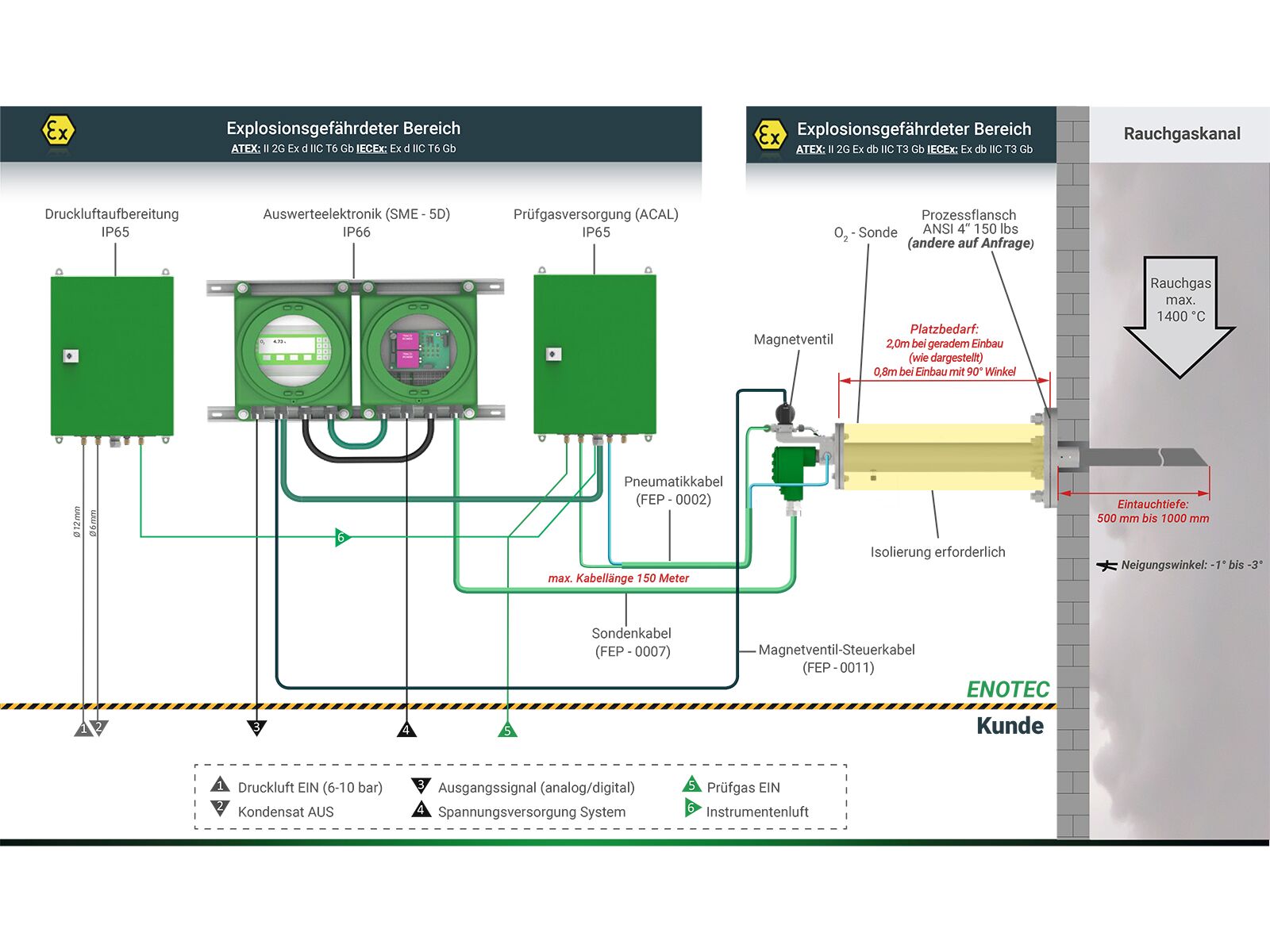Click the 'Kunde' label below the boundary
Viewport: 1270px width, 952px height.
click(x=1010, y=726)
